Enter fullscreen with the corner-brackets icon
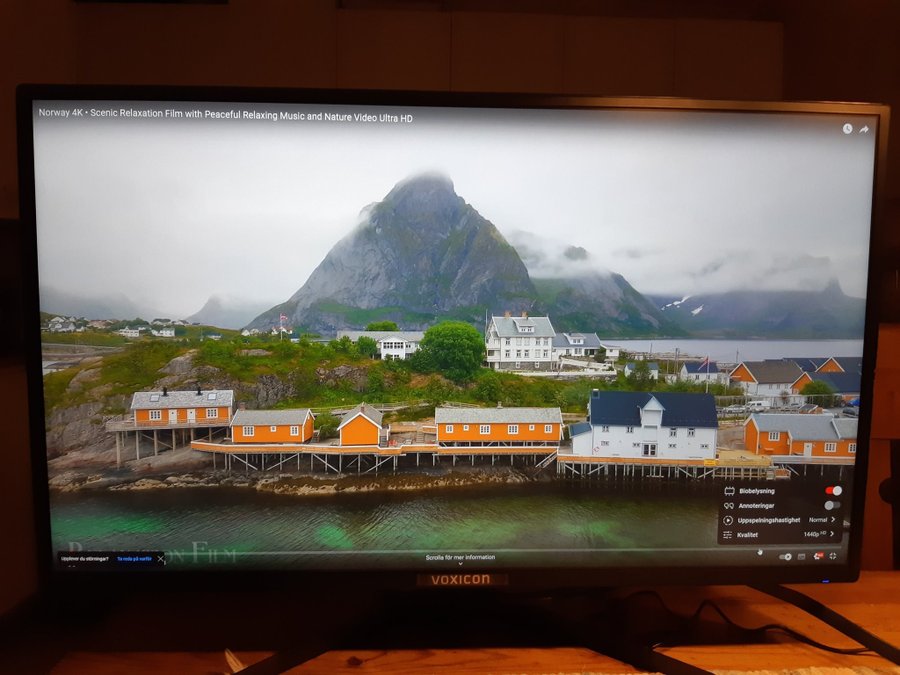The width and height of the screenshot is (900, 675). (833, 556)
